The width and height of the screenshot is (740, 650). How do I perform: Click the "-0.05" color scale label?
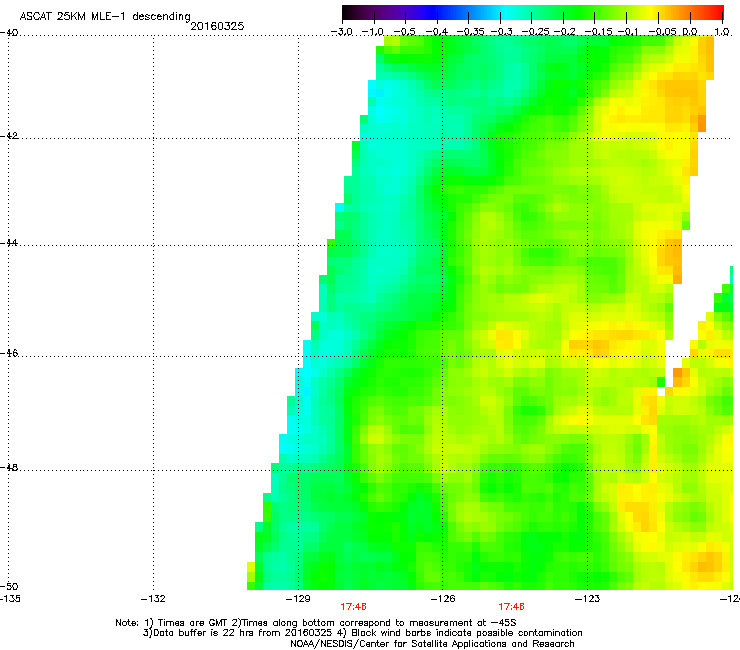pyautogui.click(x=662, y=32)
